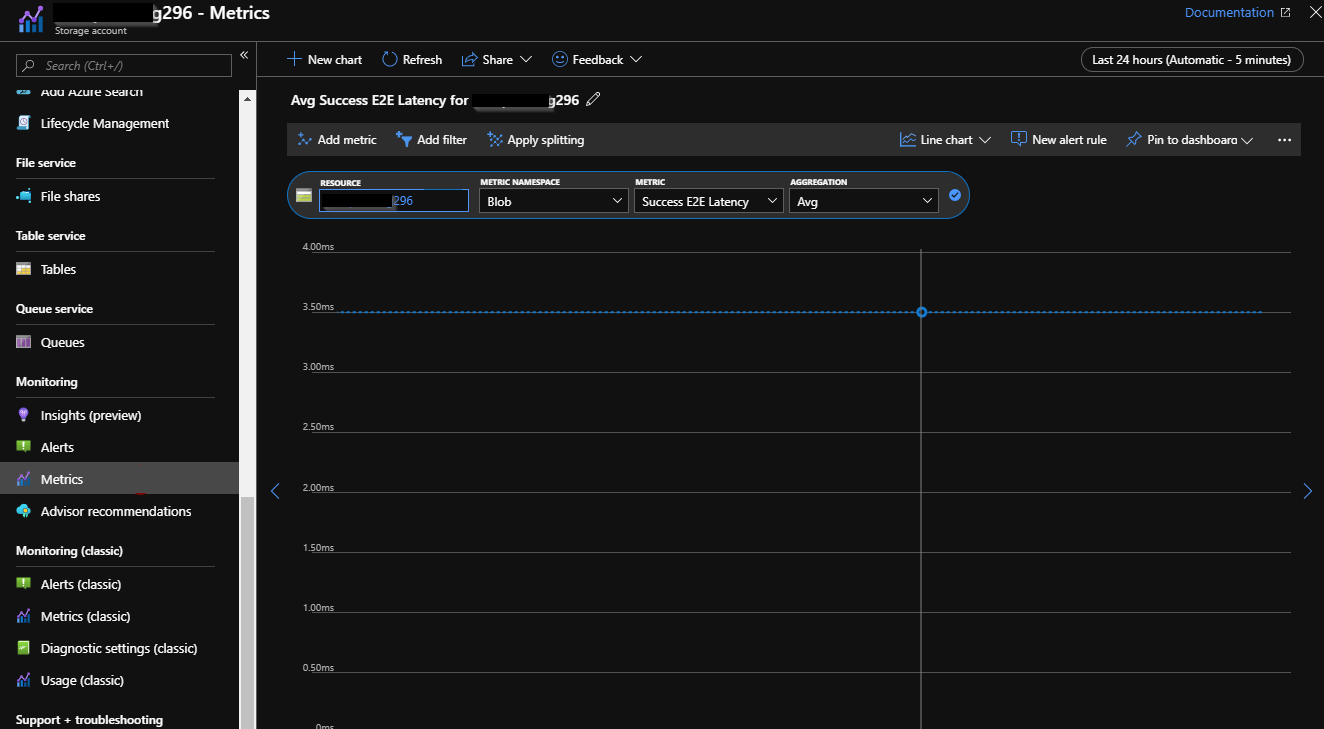Click the data point marker on the chart line

click(x=921, y=313)
